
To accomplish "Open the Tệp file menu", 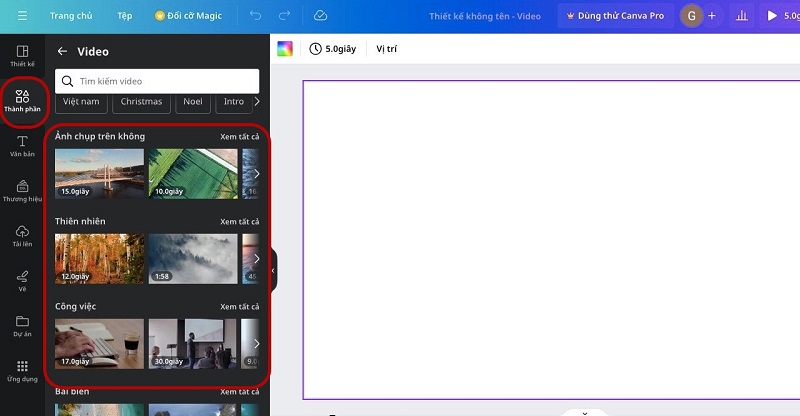I will (124, 16).
